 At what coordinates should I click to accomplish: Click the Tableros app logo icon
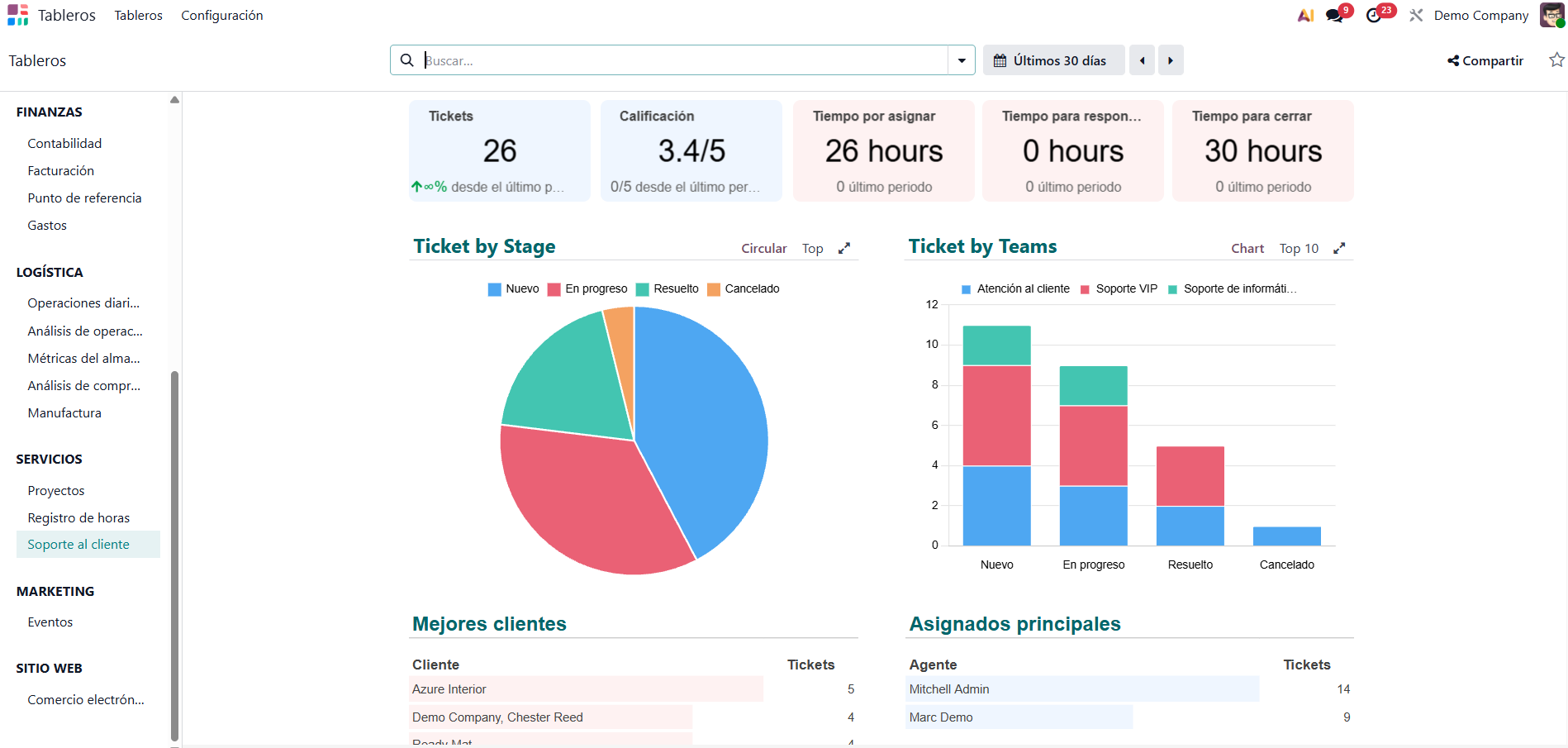17,16
